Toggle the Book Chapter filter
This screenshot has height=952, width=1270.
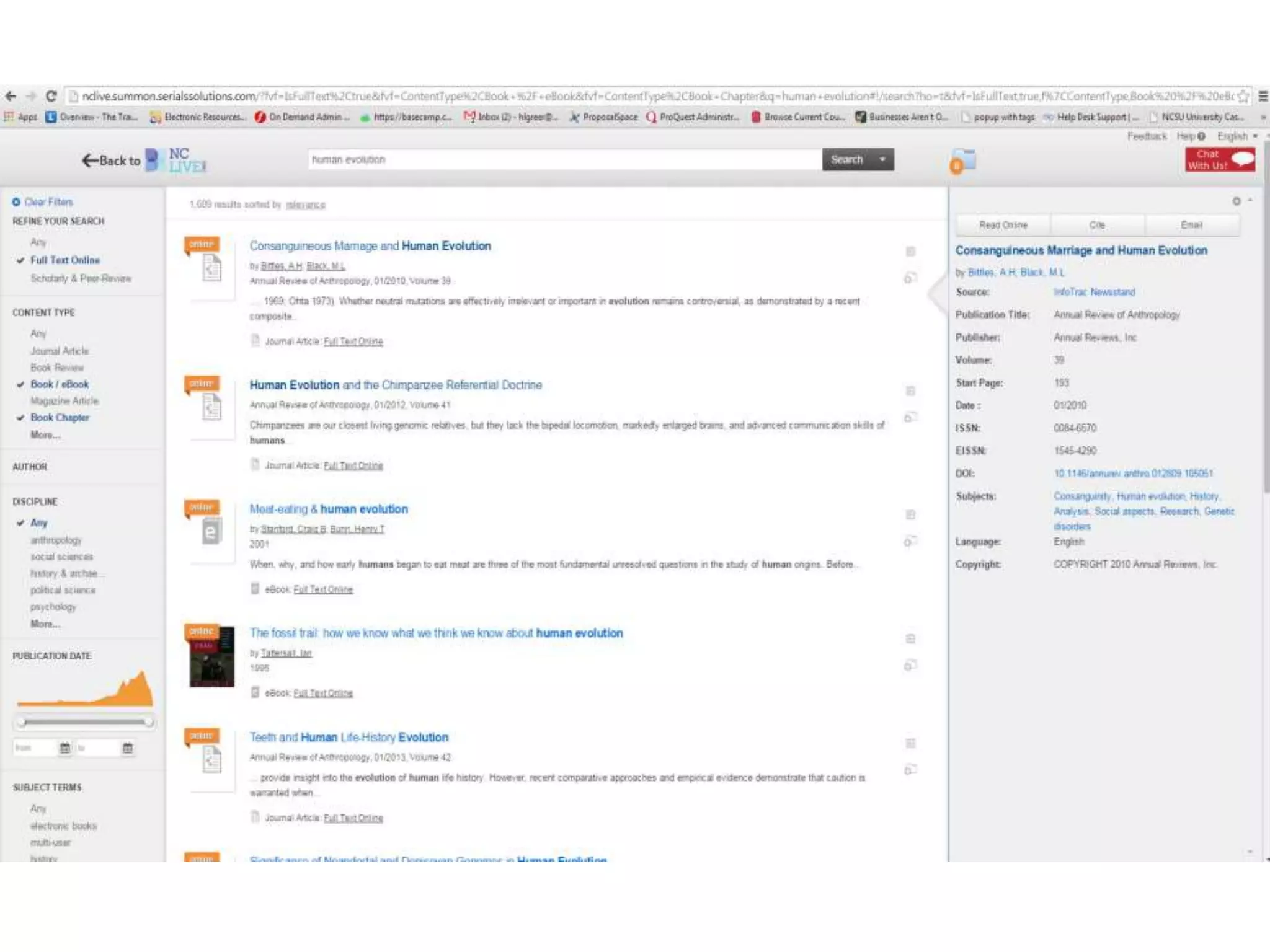[x=60, y=418]
